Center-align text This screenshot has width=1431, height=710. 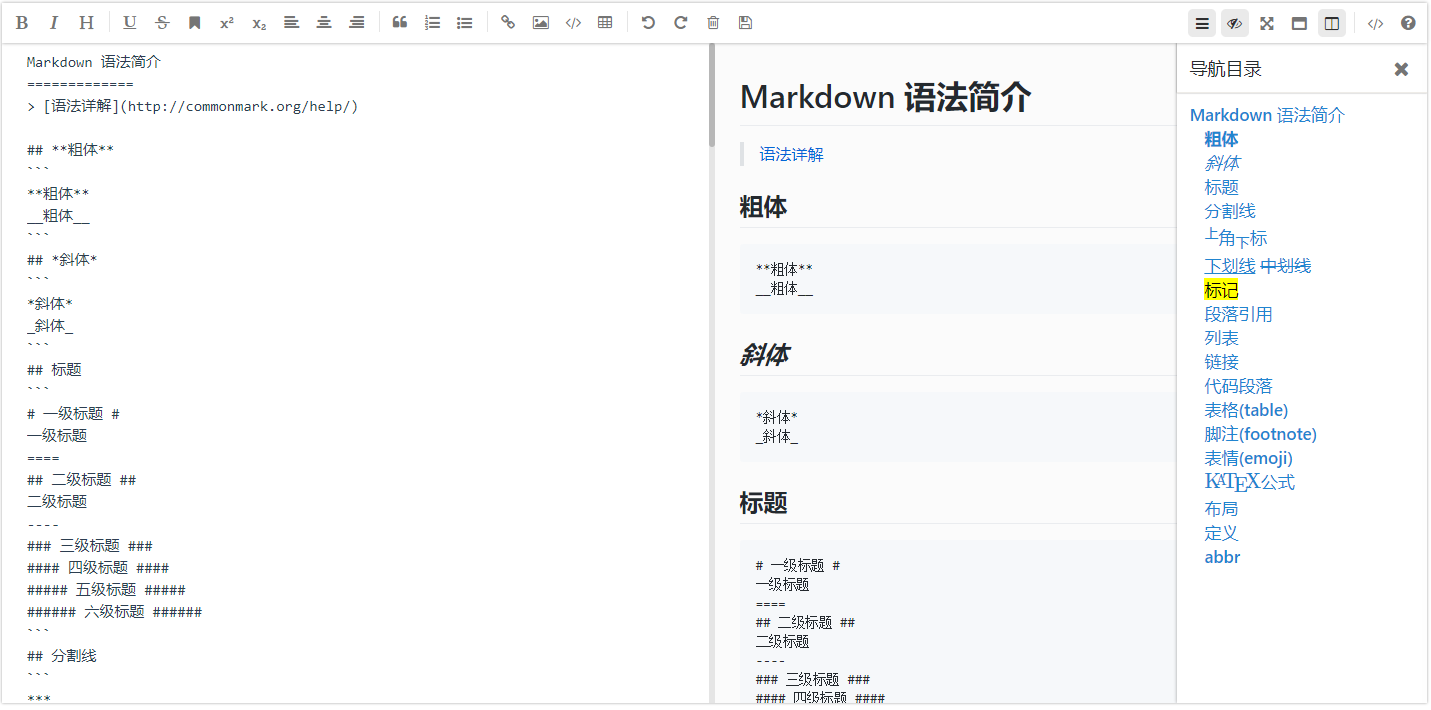324,23
